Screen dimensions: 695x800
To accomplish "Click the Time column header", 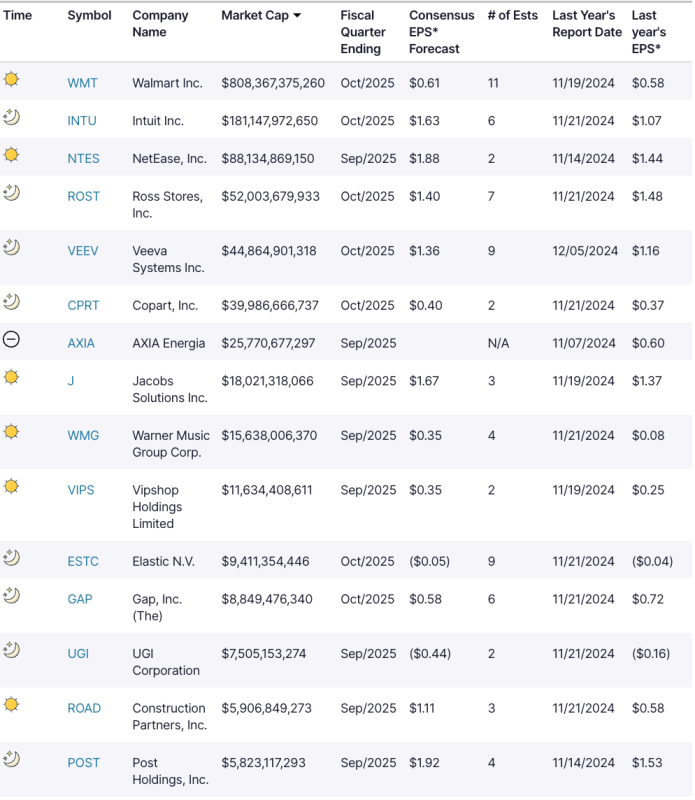I will [18, 16].
